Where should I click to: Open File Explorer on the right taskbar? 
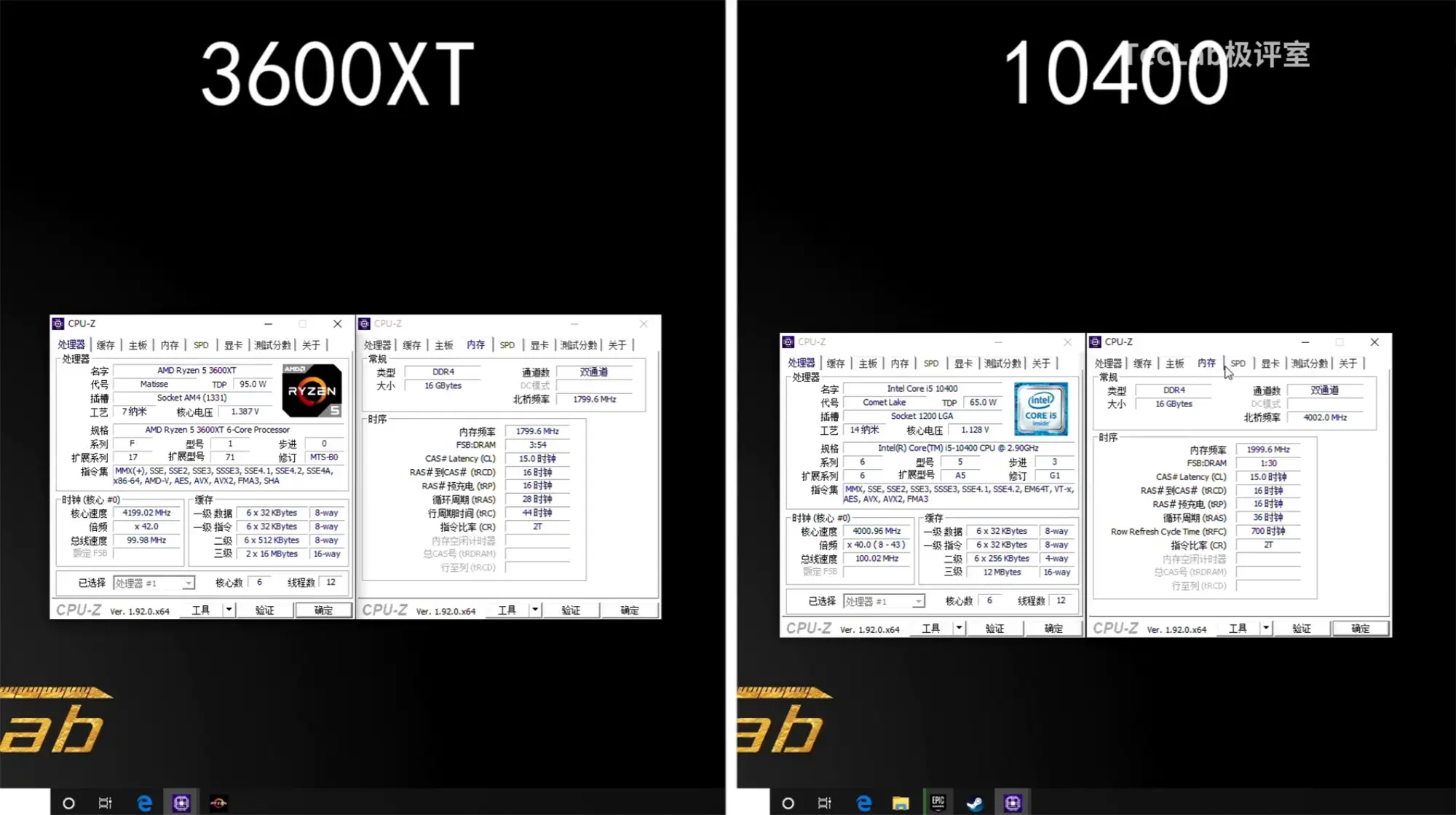click(901, 803)
